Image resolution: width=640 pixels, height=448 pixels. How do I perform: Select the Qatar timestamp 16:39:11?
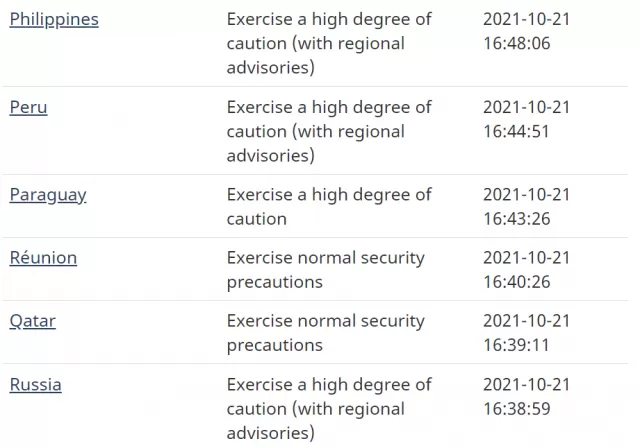coord(516,345)
